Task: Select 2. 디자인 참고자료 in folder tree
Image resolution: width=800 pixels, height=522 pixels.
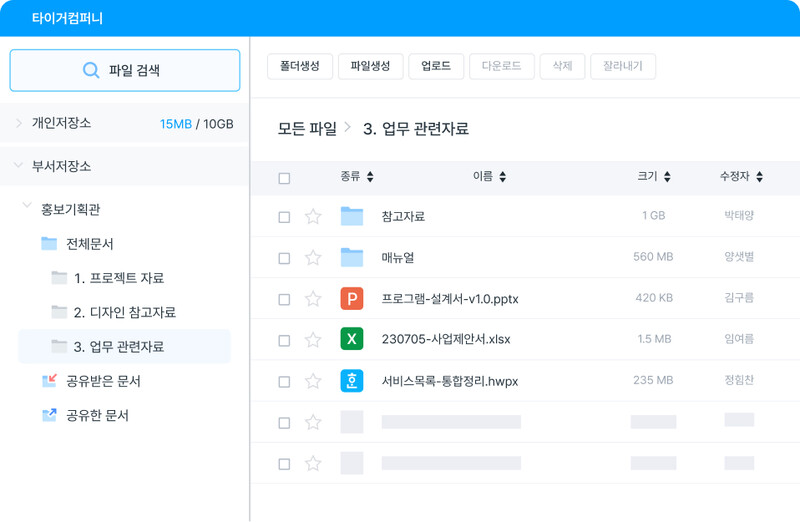Action: [124, 312]
